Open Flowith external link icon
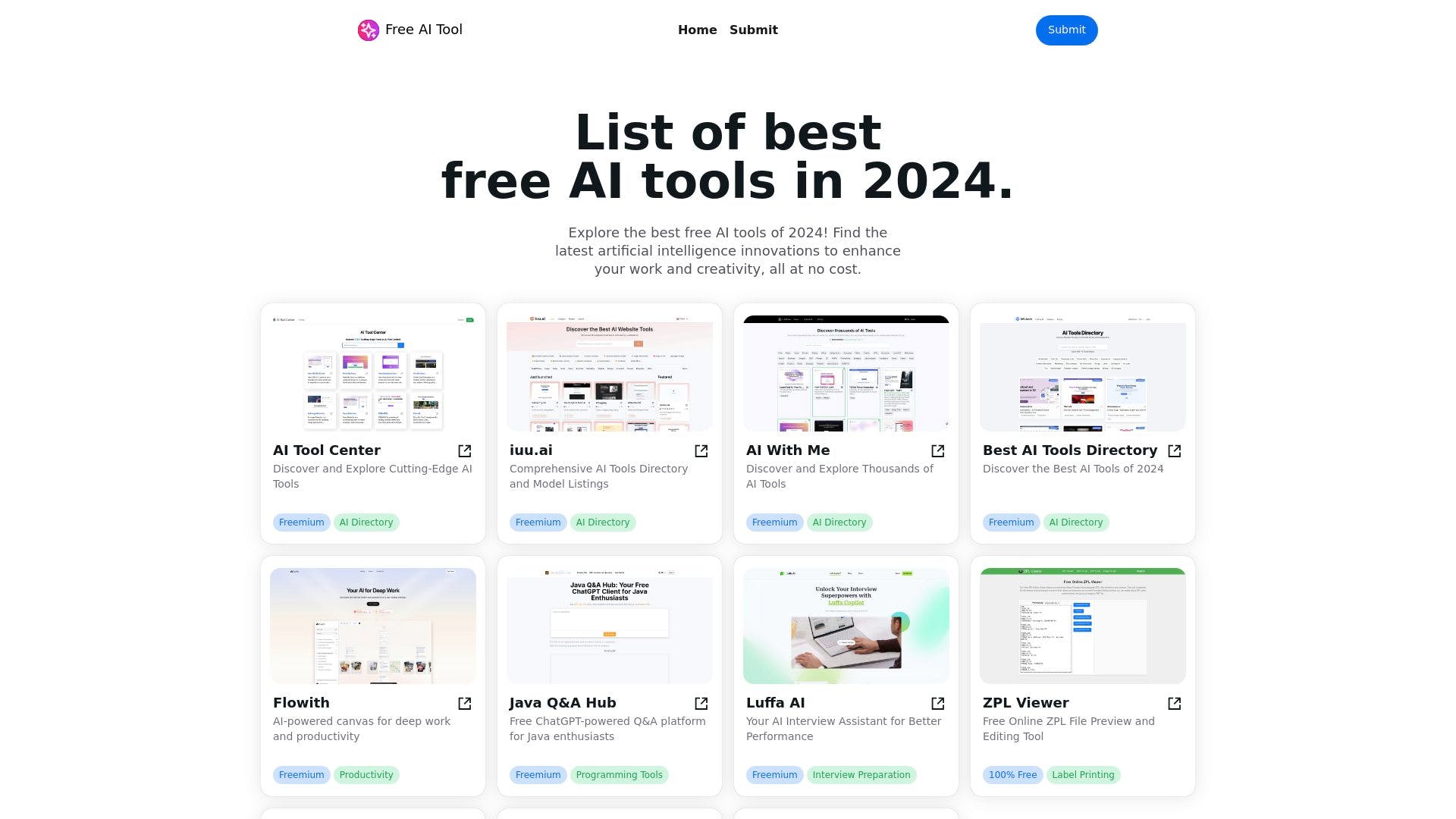Screen dimensions: 1456x819 [465, 703]
